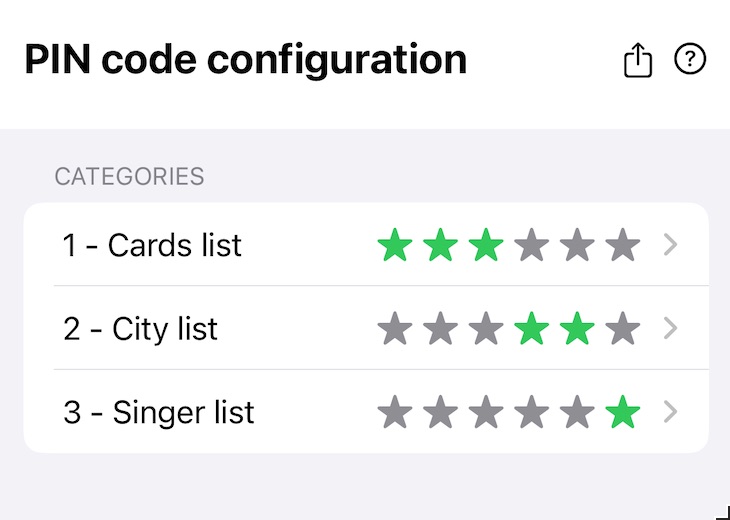Expand Singer list using its chevron

point(670,412)
